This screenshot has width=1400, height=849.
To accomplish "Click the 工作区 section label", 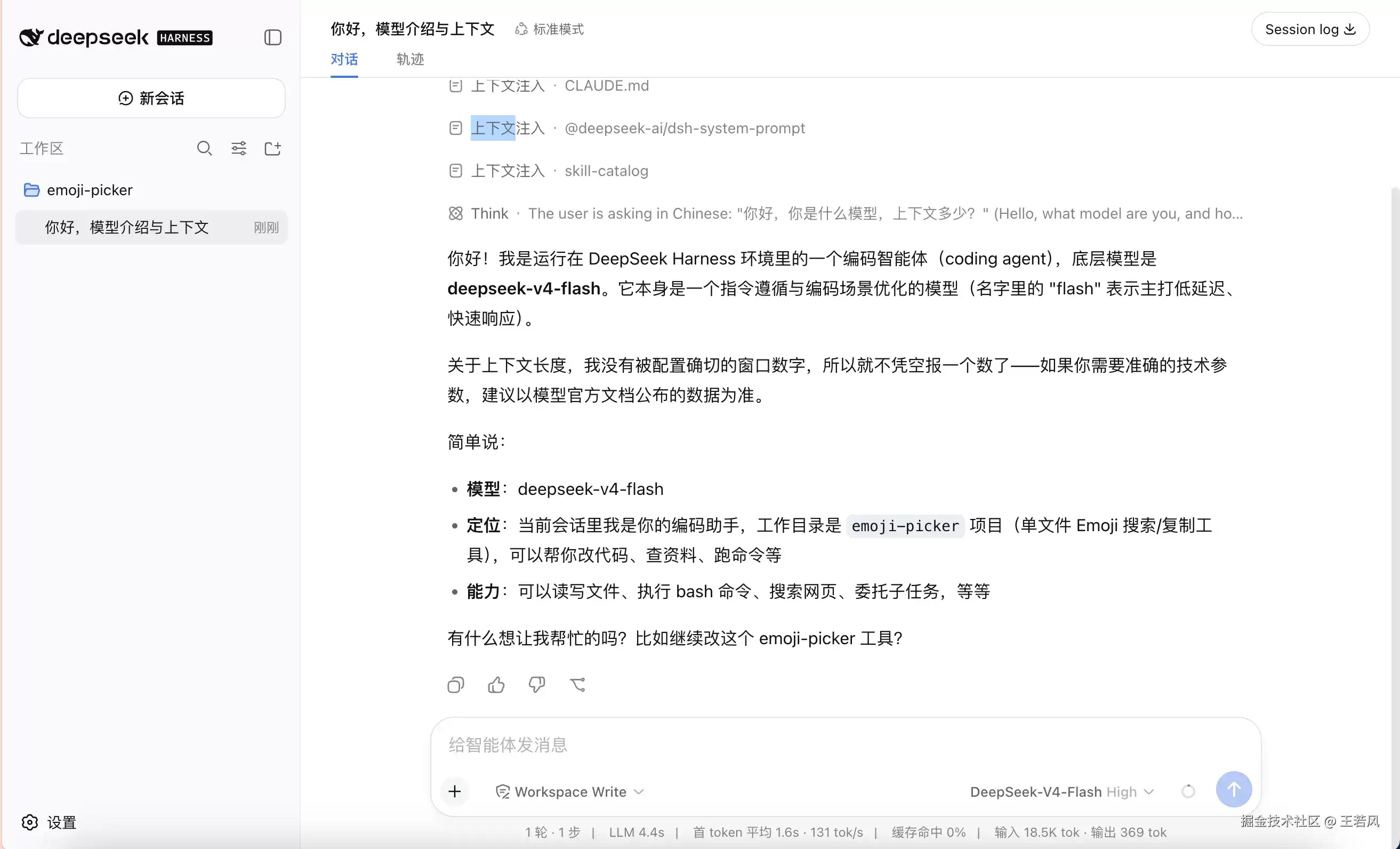I will point(42,149).
